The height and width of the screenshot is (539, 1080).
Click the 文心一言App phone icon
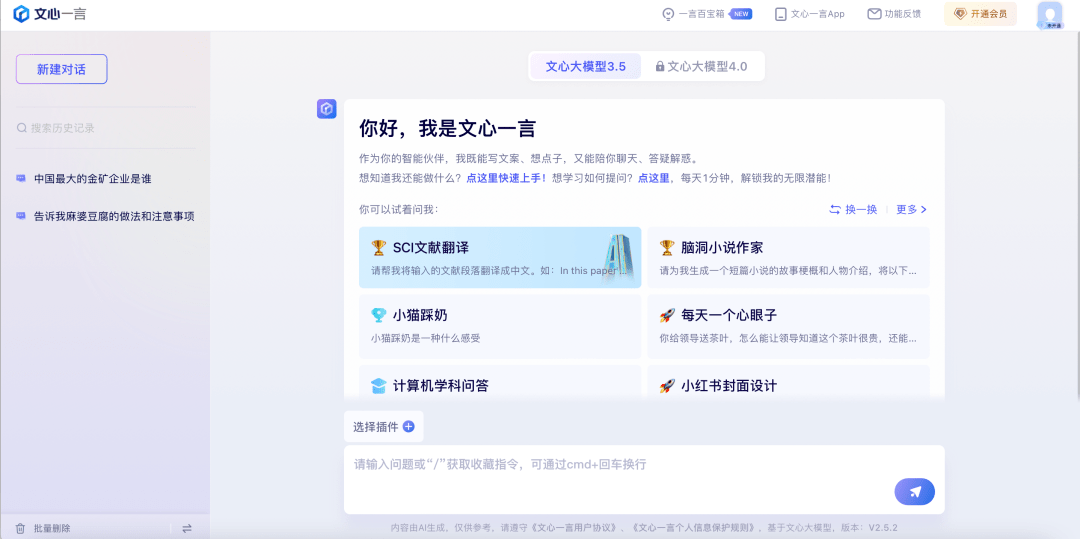780,14
